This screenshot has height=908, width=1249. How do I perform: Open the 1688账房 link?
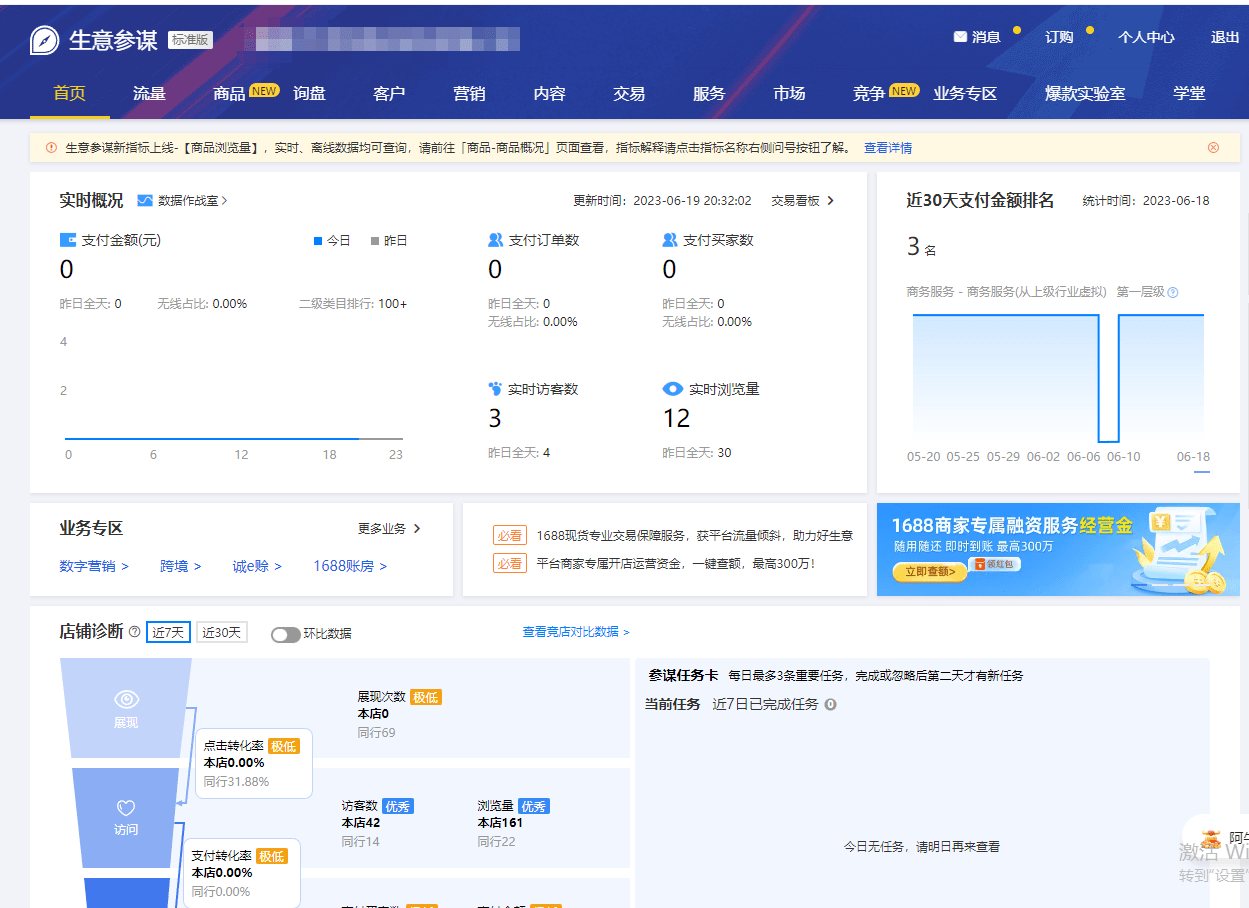(350, 566)
